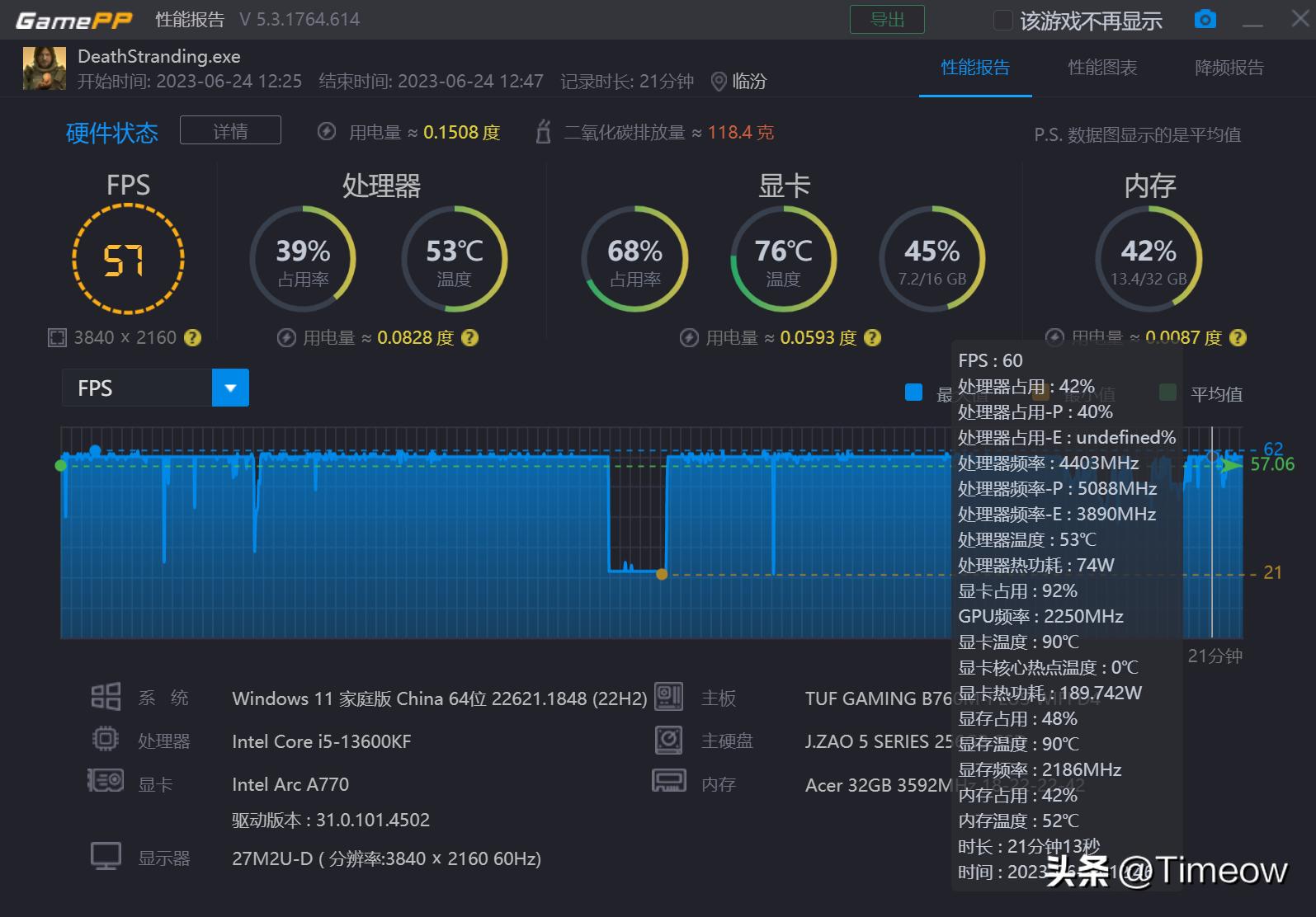Click memory 42% 13.4/32 GB gauge
The width and height of the screenshot is (1316, 917).
[1149, 259]
